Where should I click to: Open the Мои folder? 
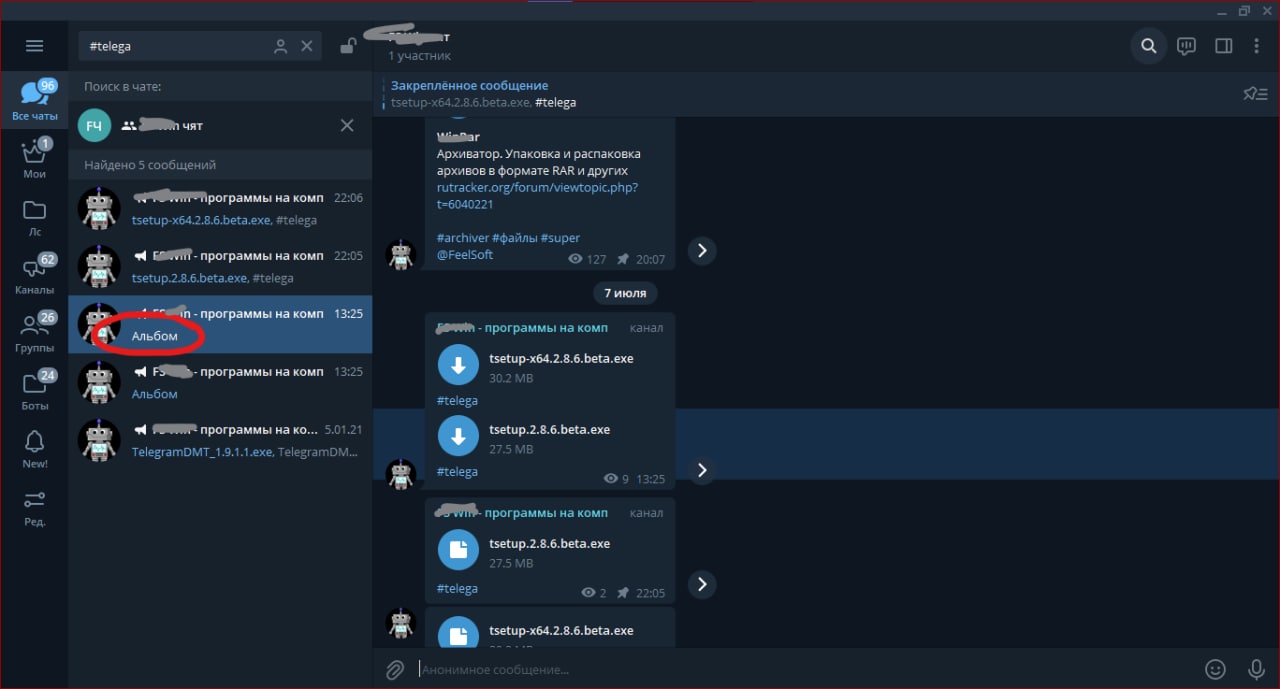click(35, 159)
